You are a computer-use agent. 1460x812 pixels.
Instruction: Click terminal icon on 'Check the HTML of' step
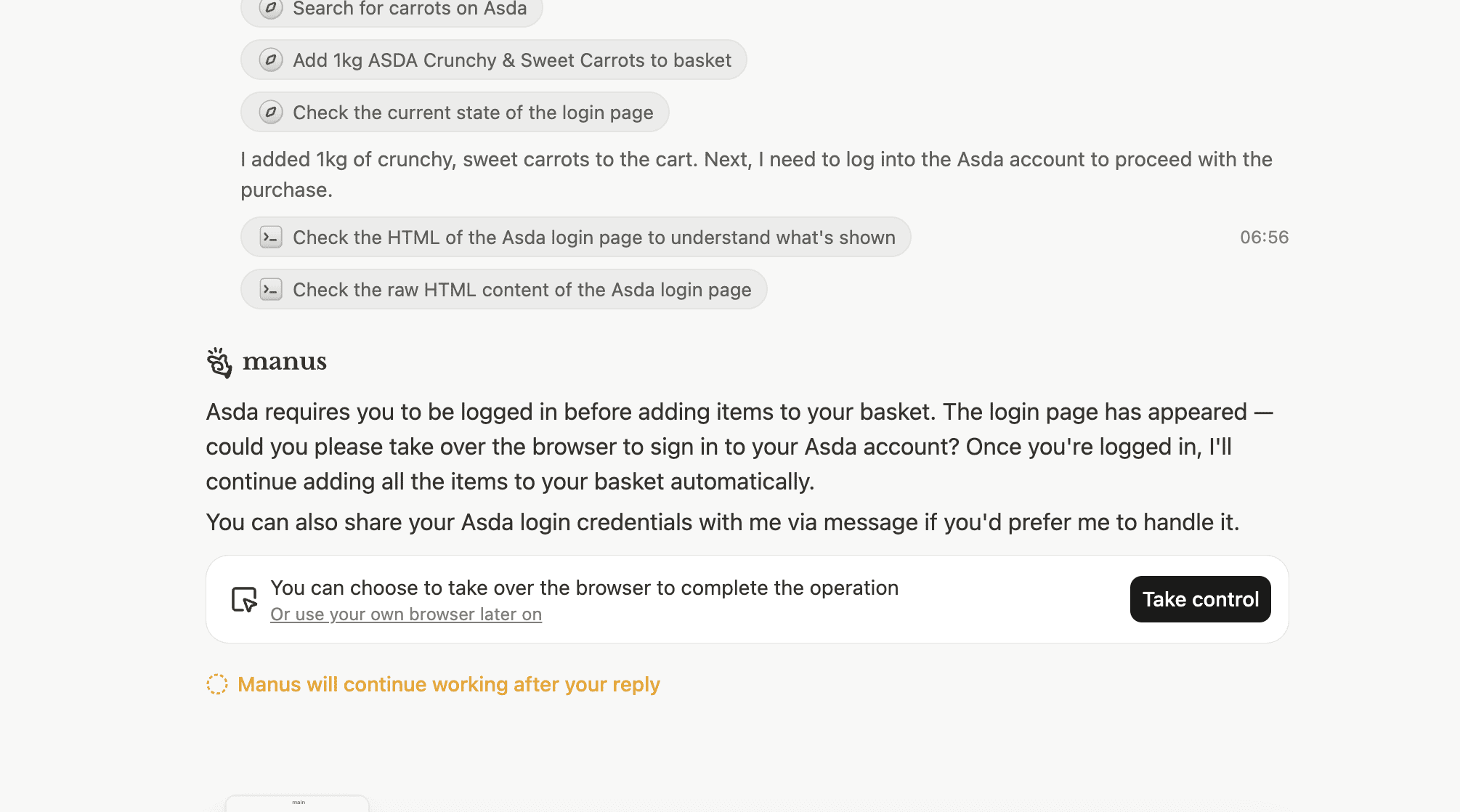[270, 237]
